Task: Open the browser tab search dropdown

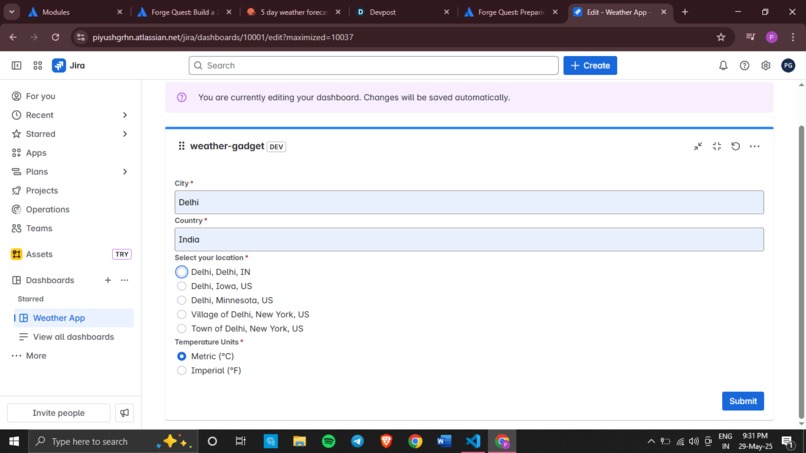Action: coord(11,12)
